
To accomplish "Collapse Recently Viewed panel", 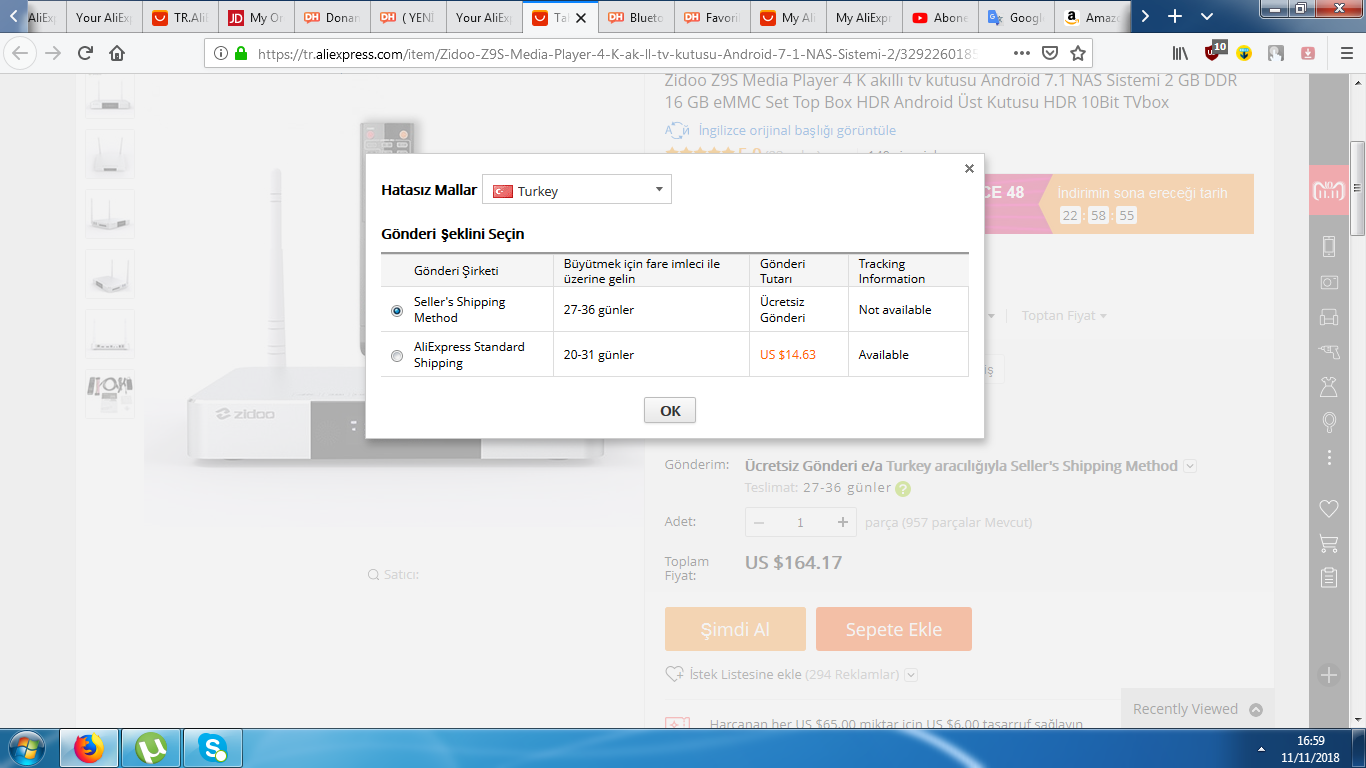I will click(x=1256, y=709).
